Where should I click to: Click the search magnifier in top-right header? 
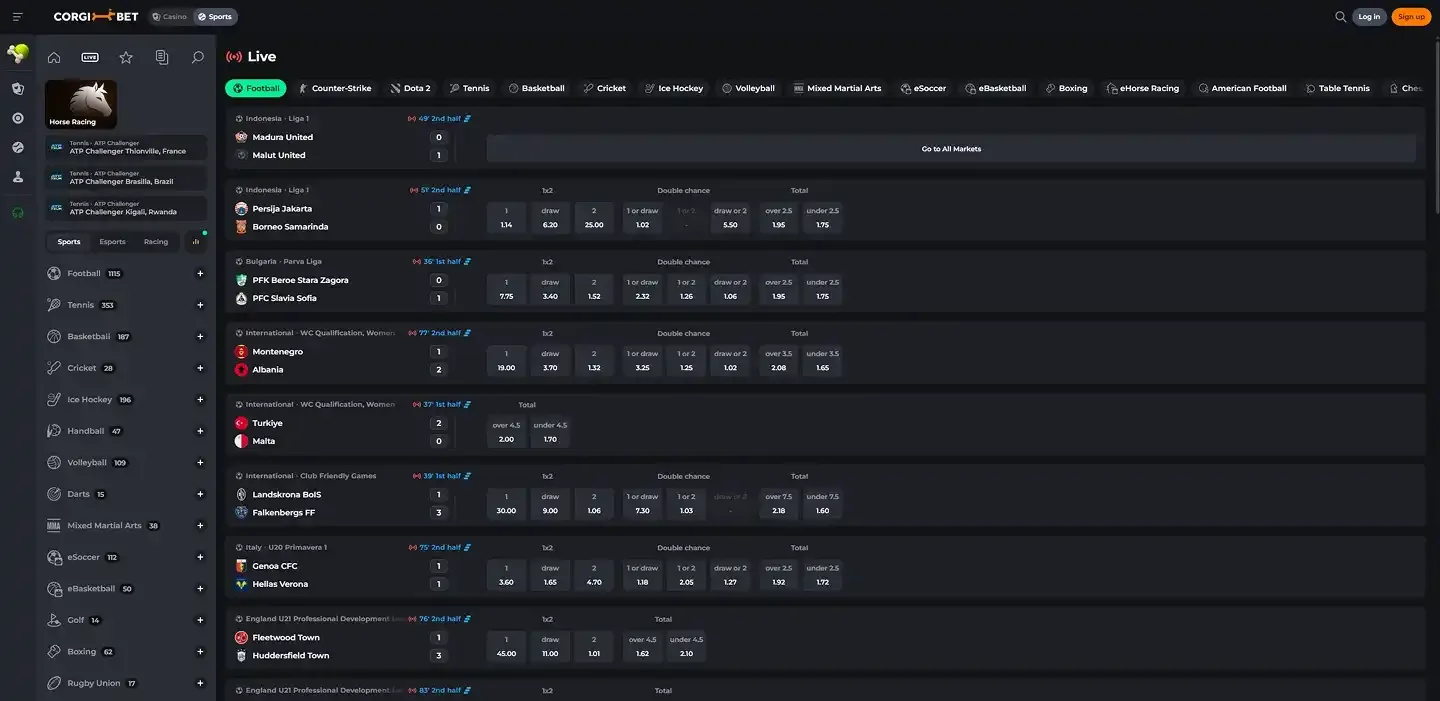[1340, 16]
